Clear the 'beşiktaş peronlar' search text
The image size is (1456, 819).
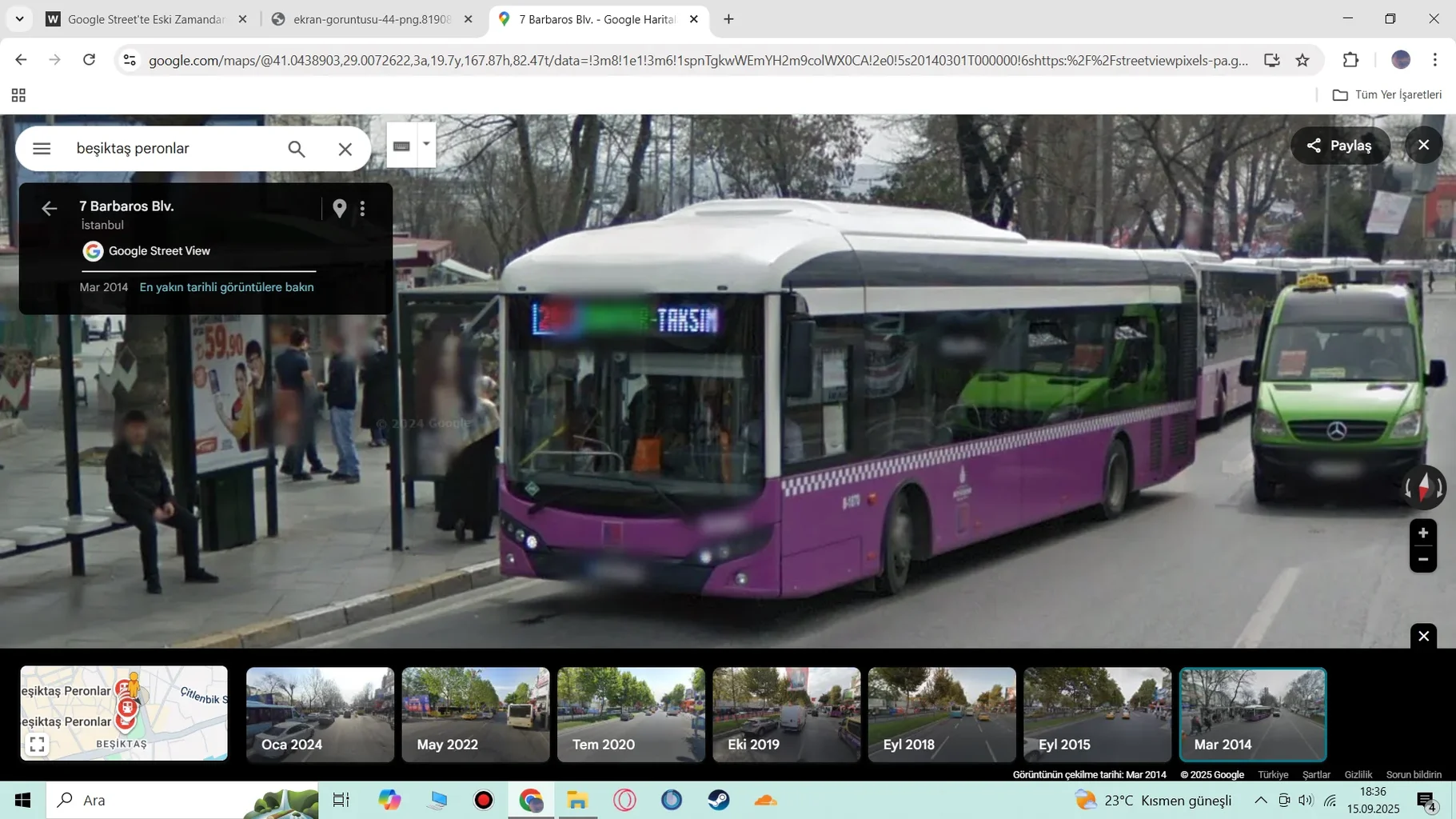point(345,149)
